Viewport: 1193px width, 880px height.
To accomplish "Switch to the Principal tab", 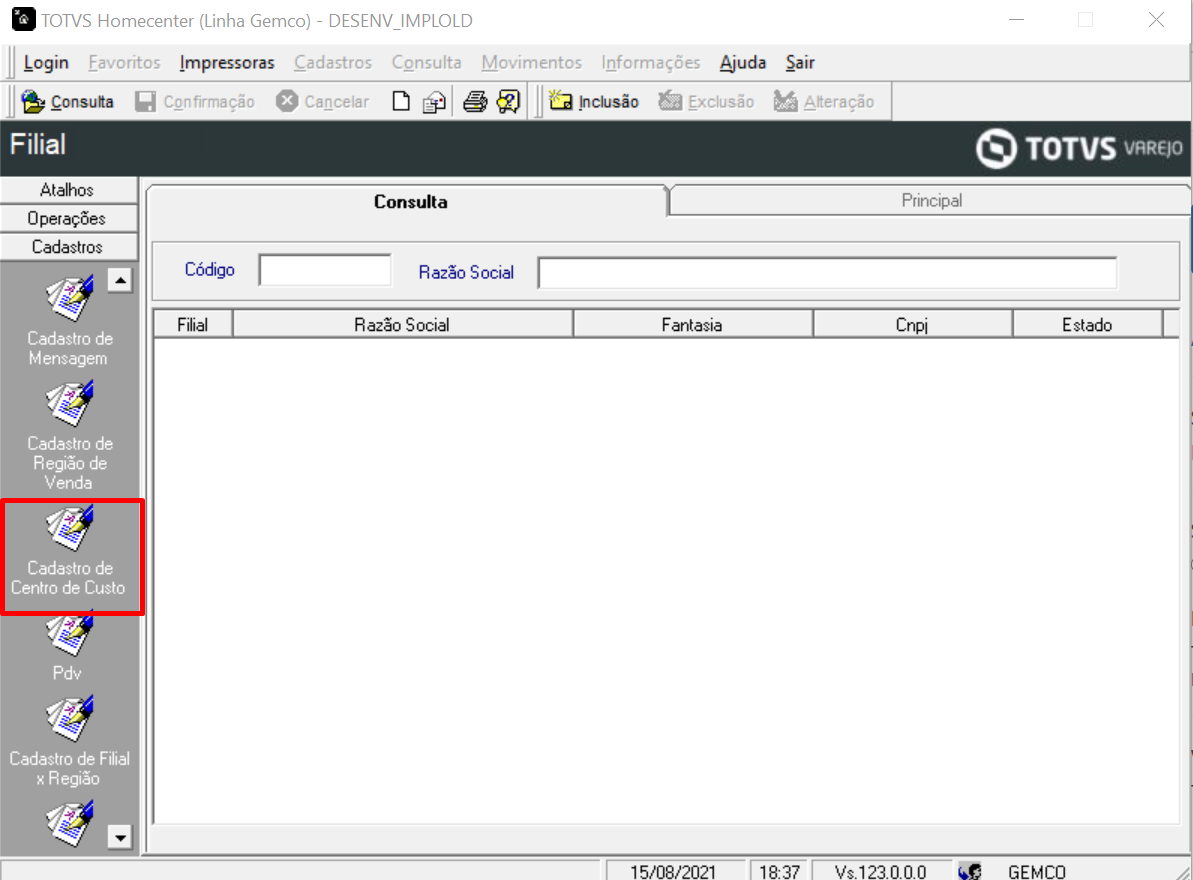I will tap(931, 201).
